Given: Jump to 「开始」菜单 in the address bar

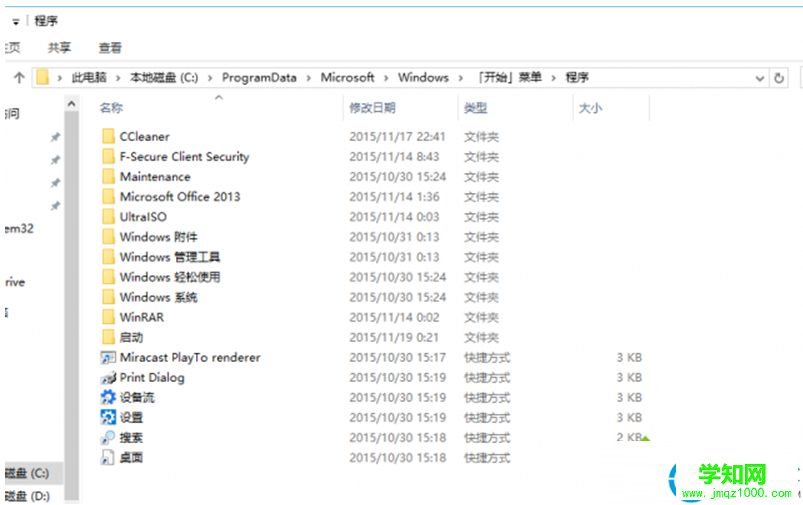Looking at the screenshot, I should click(508, 77).
